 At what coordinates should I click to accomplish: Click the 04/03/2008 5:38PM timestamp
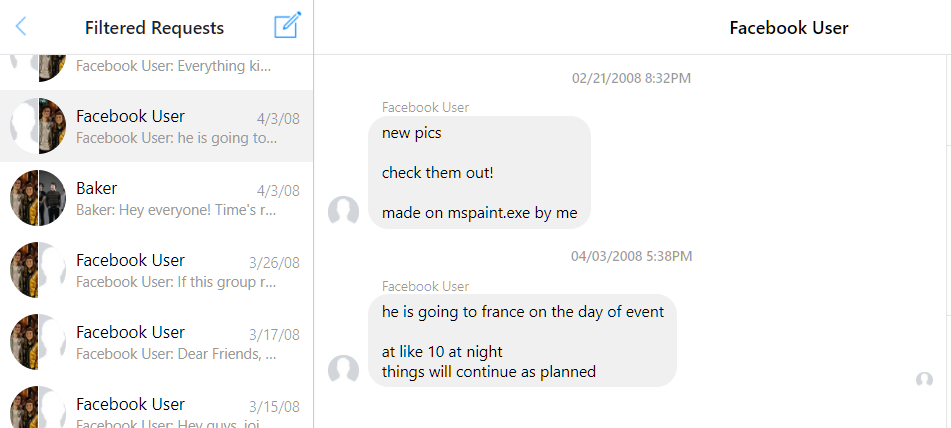tap(631, 256)
